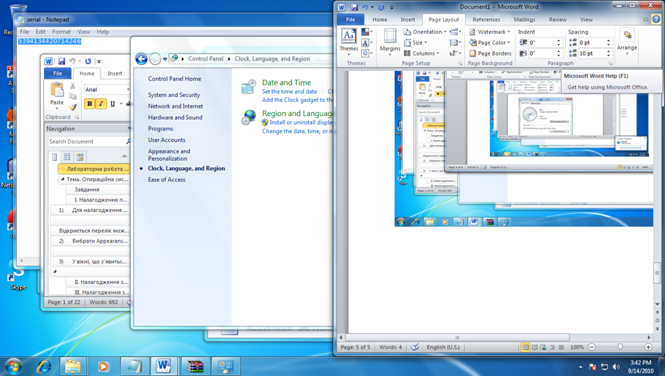Open Paragraph dialog launcher
Viewport: 666px width, 377px height.
(610, 63)
